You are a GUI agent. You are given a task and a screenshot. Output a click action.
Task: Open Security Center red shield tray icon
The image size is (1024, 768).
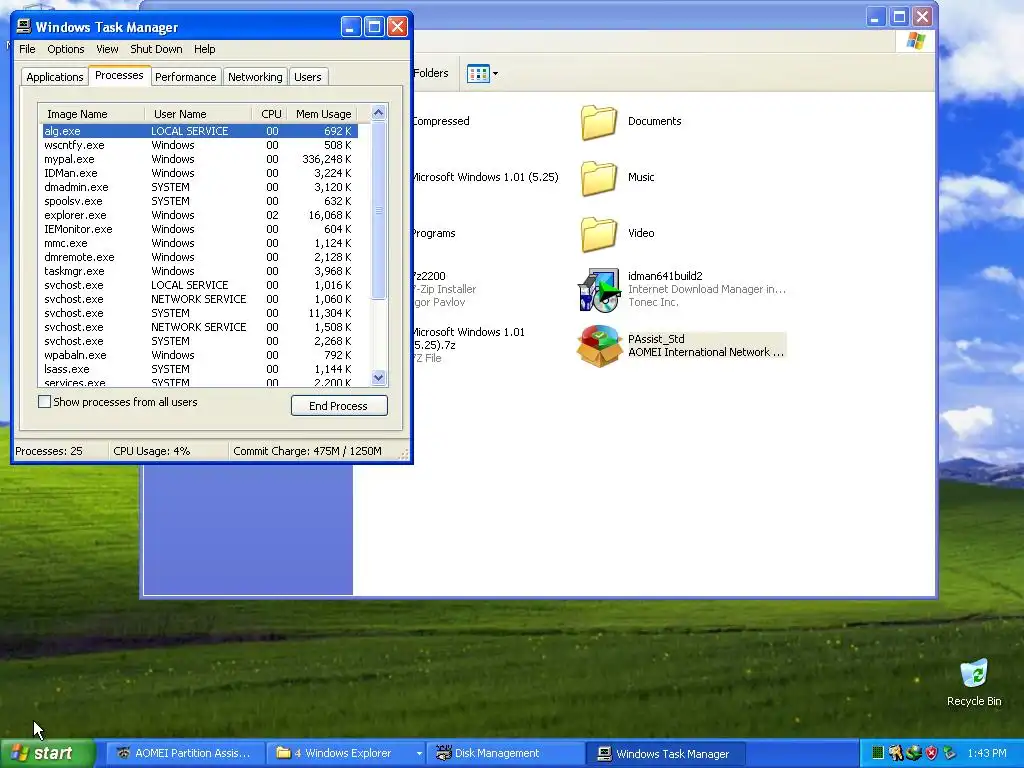(931, 753)
